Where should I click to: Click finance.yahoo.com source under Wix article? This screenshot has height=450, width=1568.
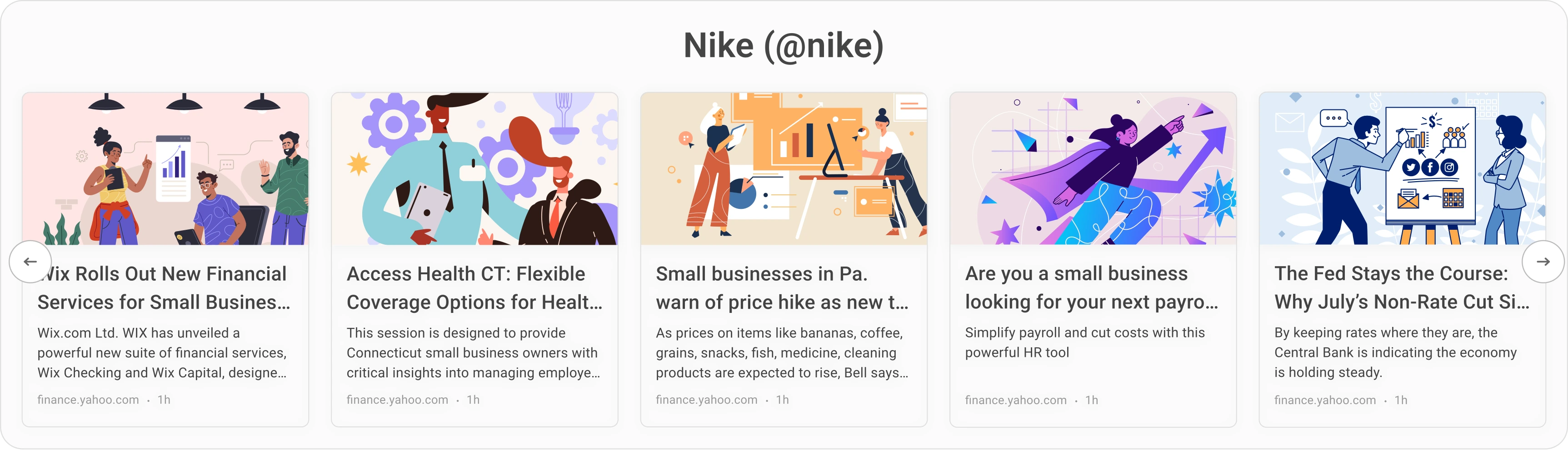click(88, 400)
